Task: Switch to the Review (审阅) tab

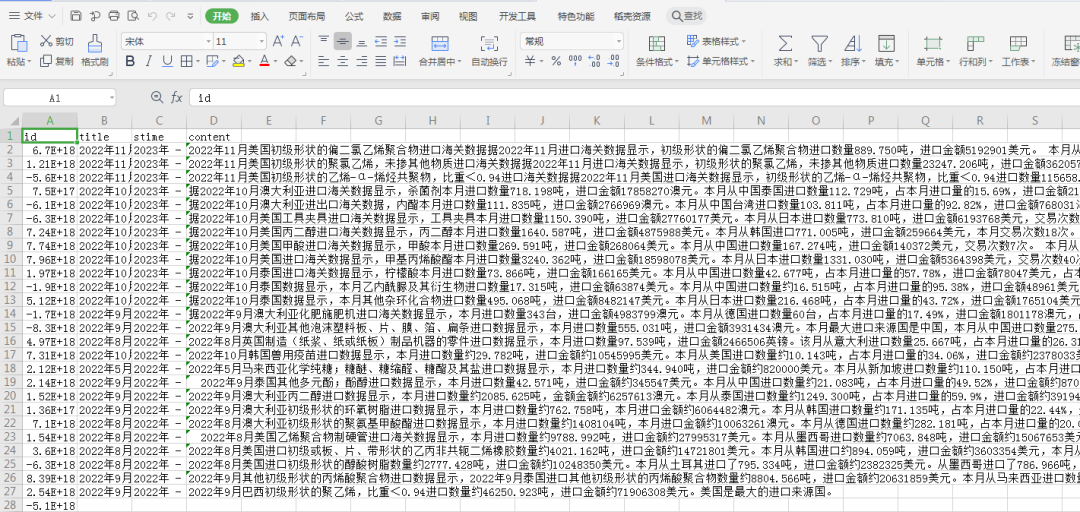Action: pyautogui.click(x=430, y=17)
